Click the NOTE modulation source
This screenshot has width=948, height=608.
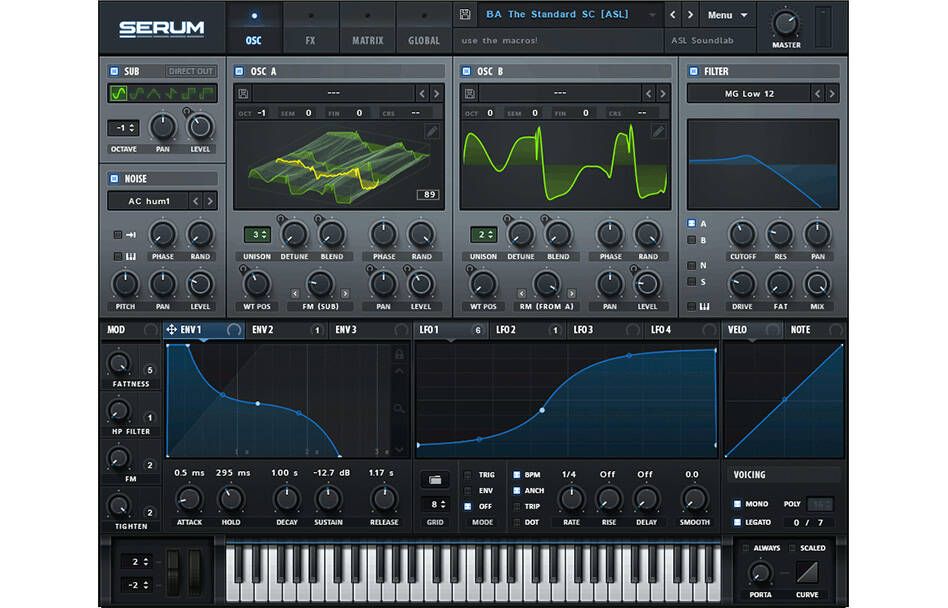[x=816, y=329]
